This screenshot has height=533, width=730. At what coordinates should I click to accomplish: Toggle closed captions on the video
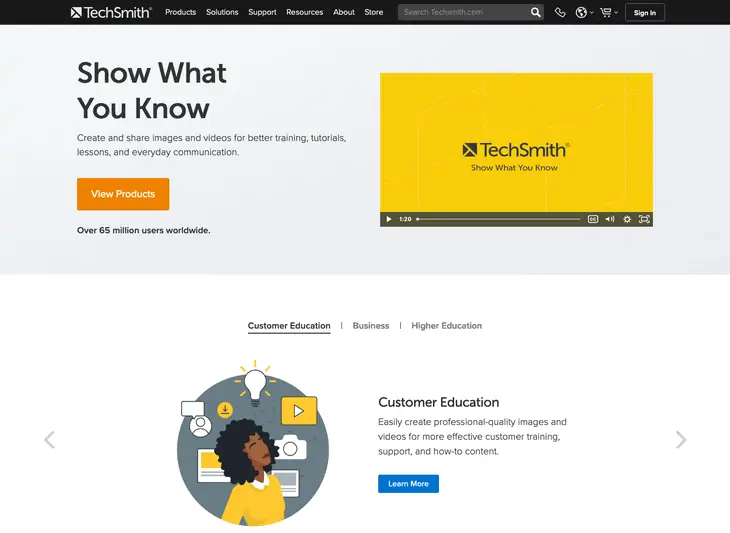[x=593, y=219]
